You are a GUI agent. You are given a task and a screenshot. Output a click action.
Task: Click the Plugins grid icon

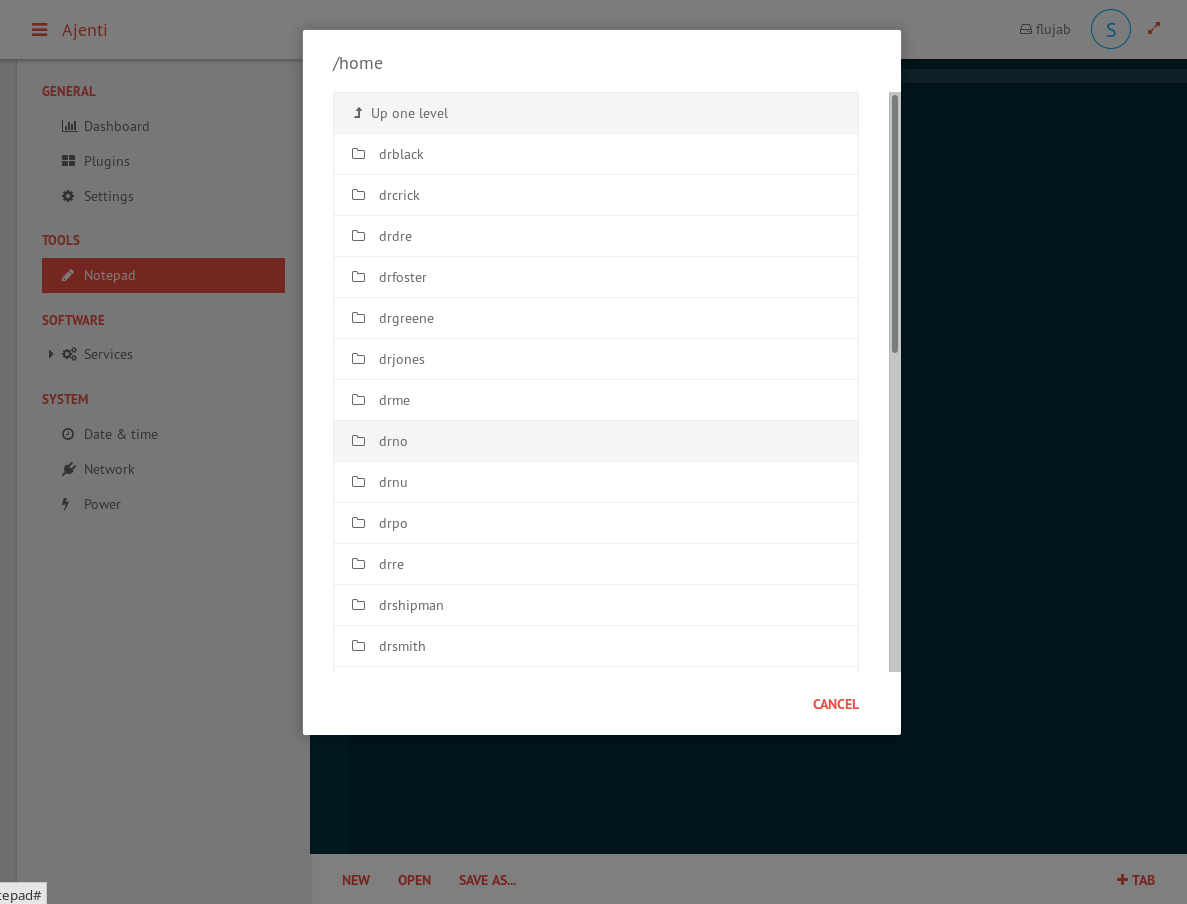pos(69,161)
